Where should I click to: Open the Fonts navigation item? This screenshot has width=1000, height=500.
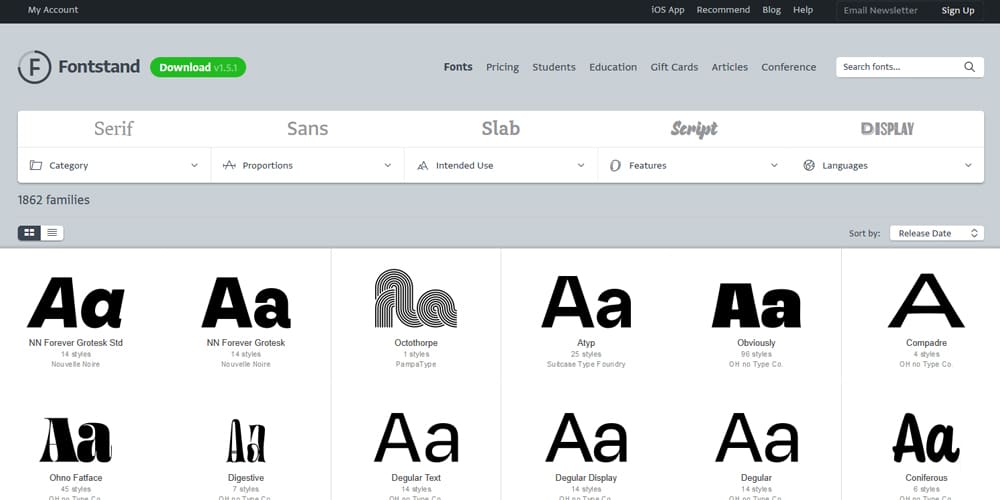click(458, 67)
